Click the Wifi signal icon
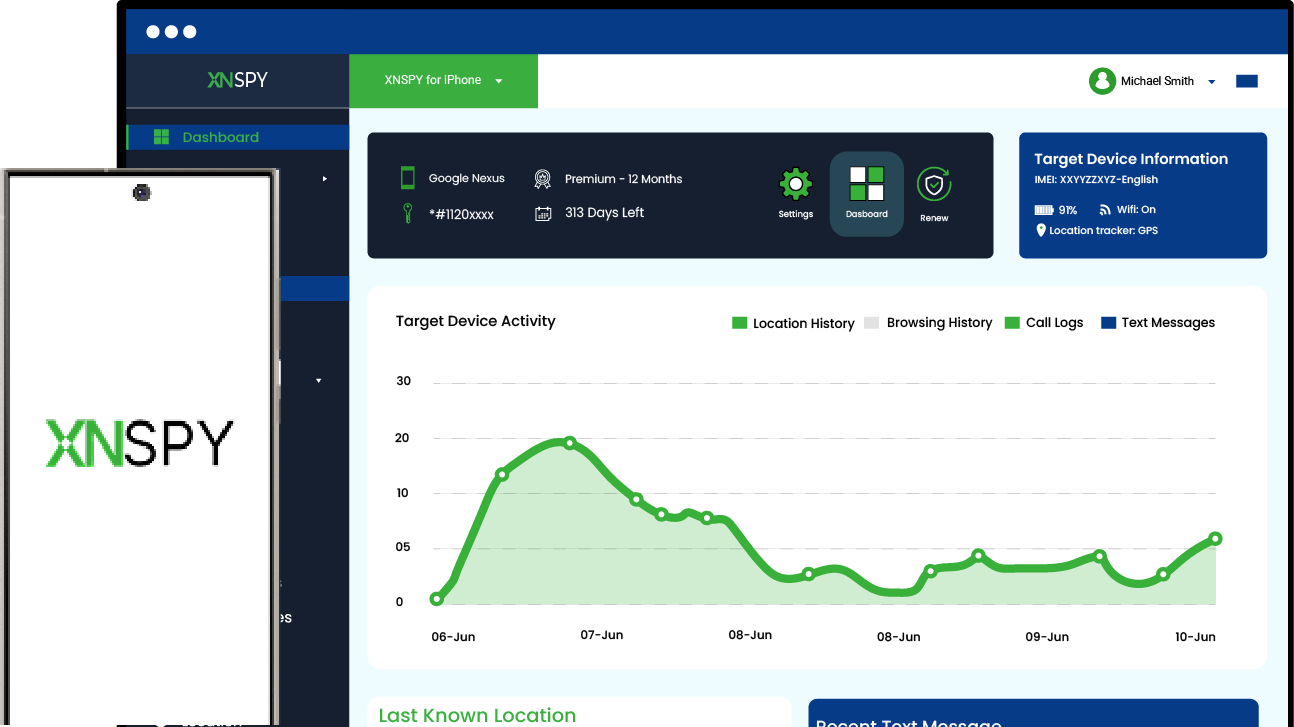Image resolution: width=1294 pixels, height=727 pixels. pyautogui.click(x=1105, y=210)
